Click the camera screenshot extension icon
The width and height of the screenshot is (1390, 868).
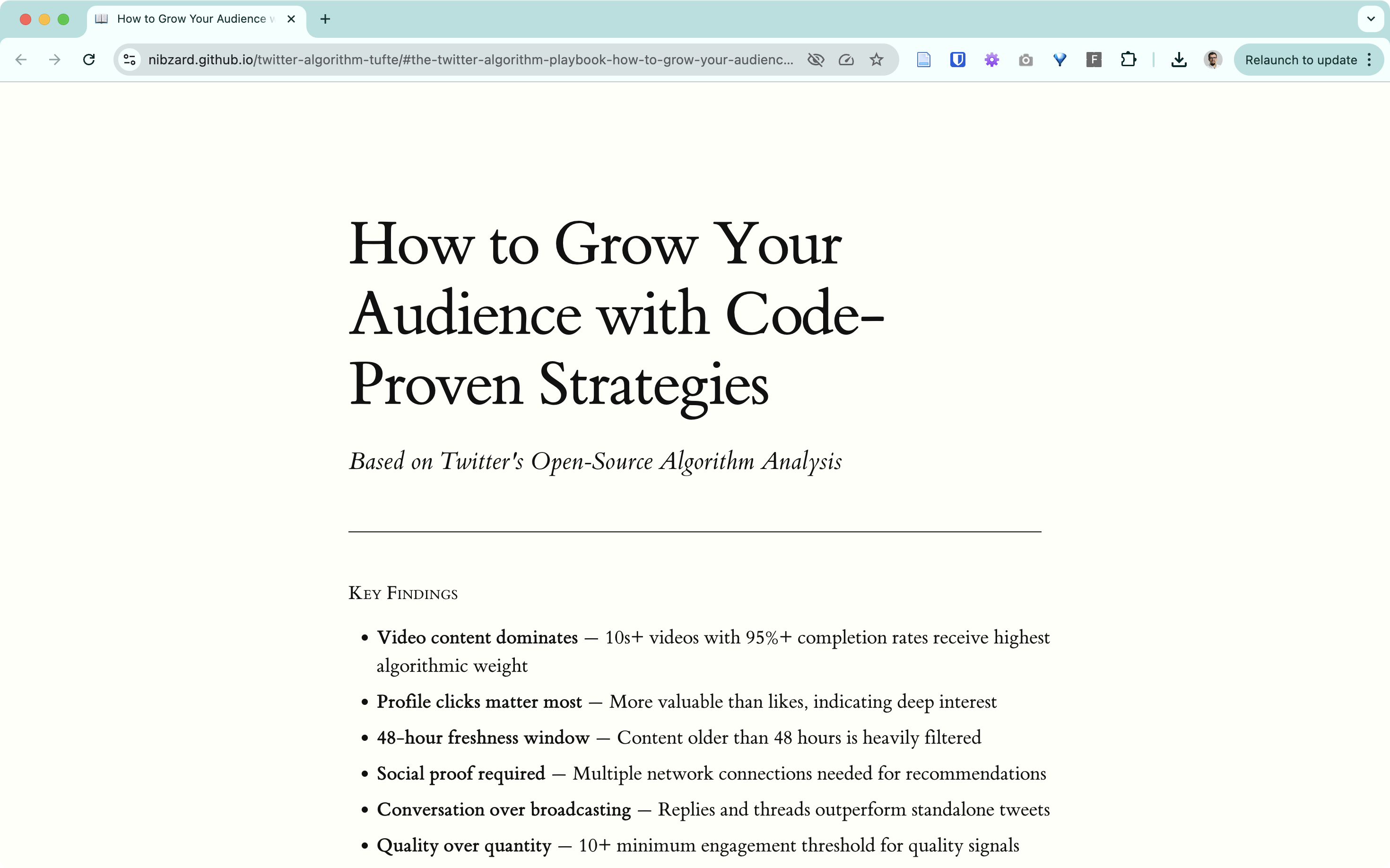[1026, 59]
